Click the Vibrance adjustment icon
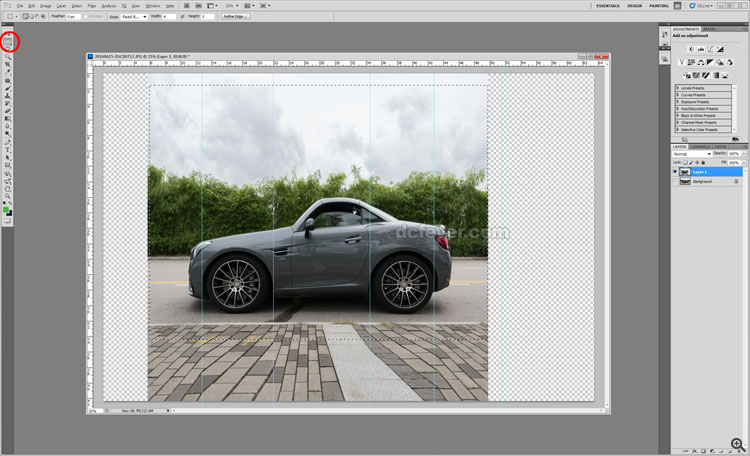This screenshot has width=750, height=456. coord(682,62)
